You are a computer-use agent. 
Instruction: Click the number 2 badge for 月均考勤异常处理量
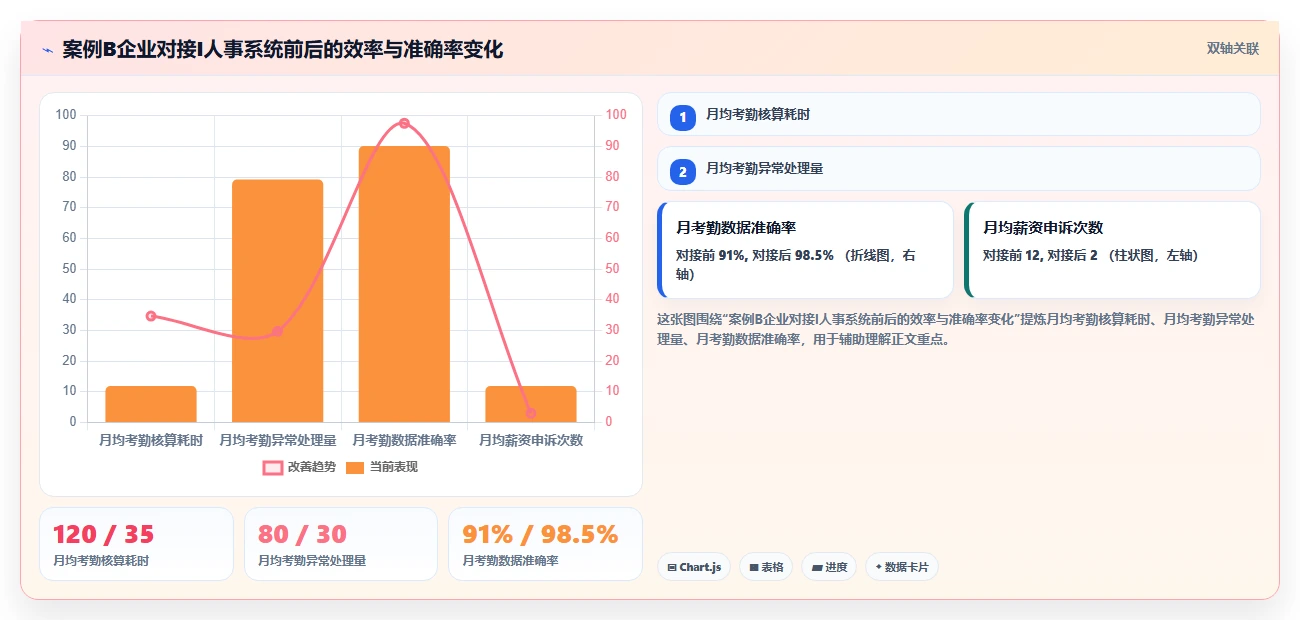pos(683,172)
